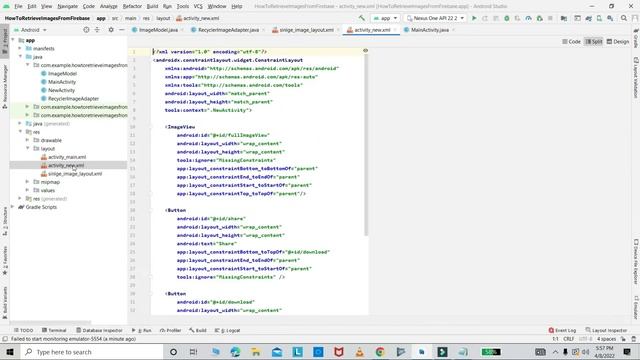Expand the values folder
This screenshot has height=360, width=640.
(27, 190)
